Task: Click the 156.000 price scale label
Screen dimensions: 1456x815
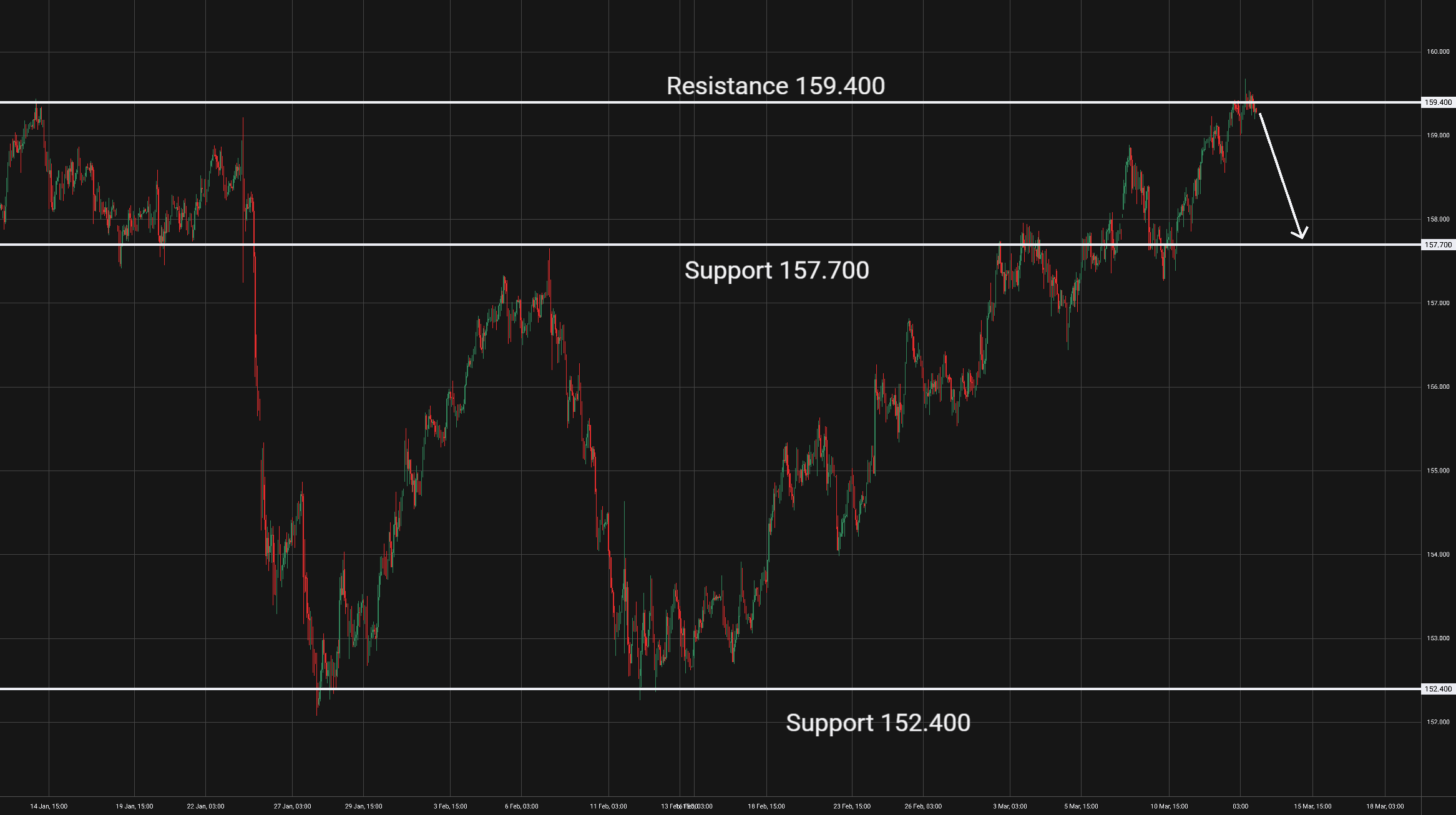Action: [1438, 387]
